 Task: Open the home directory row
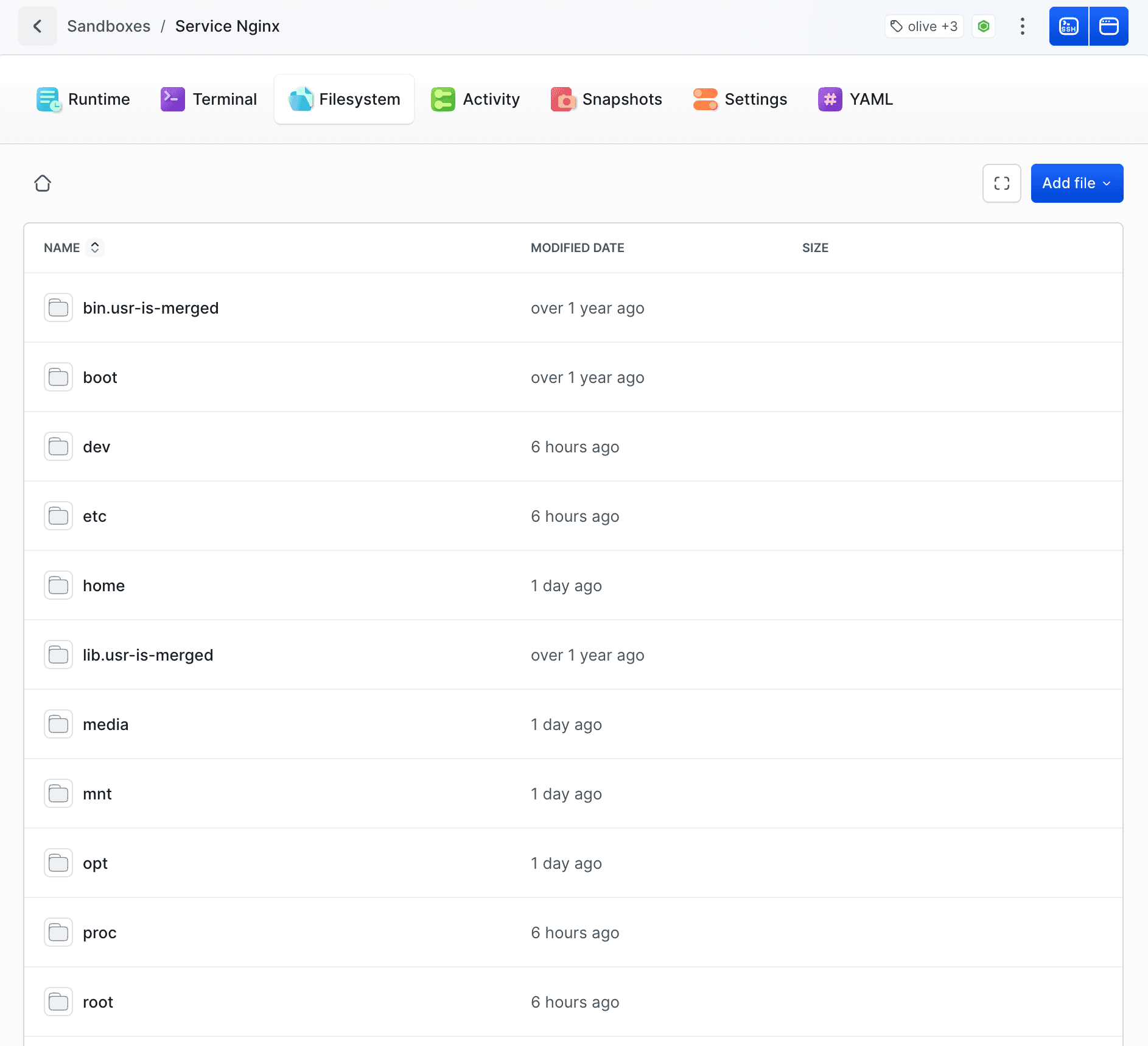tap(103, 586)
